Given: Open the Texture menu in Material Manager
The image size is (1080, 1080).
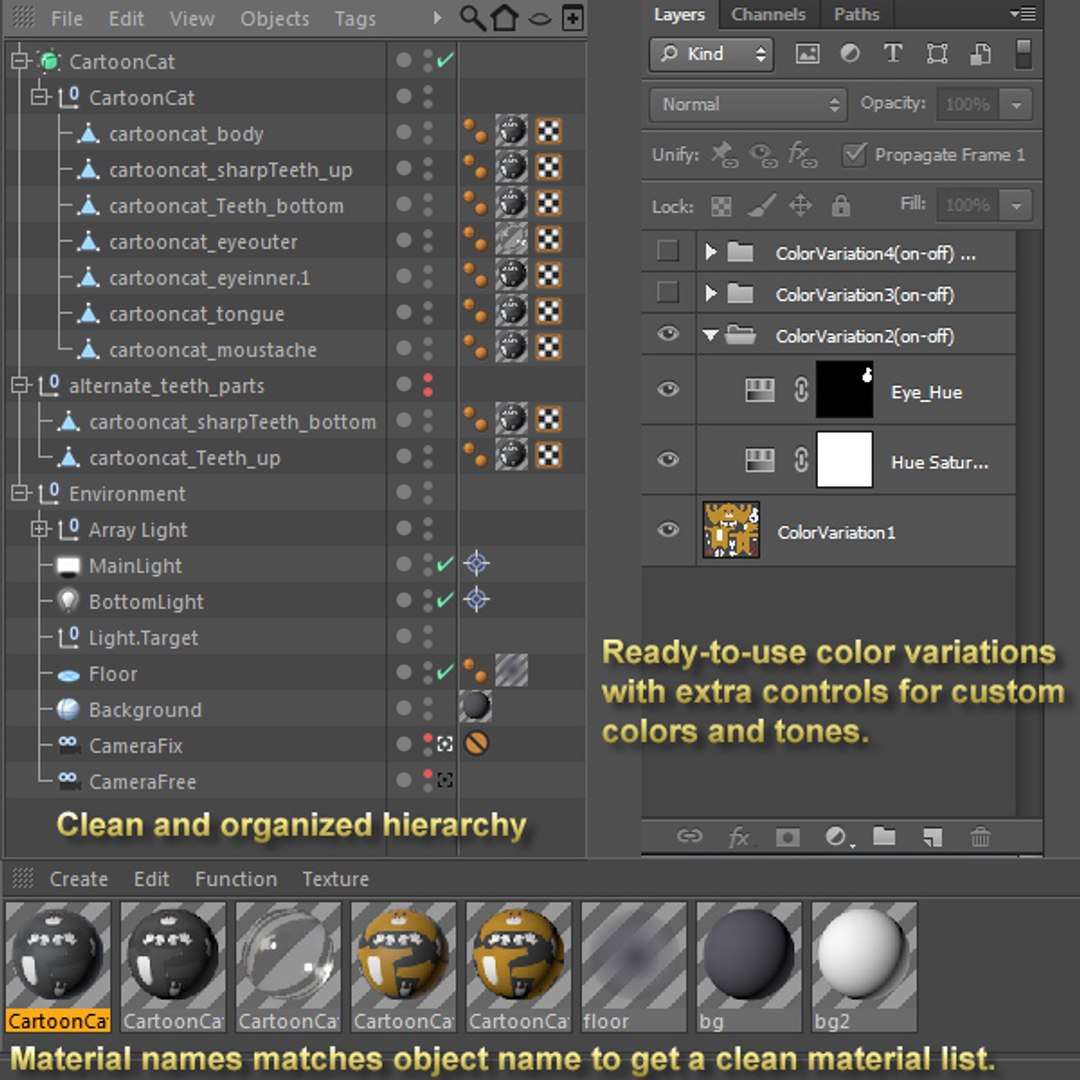Looking at the screenshot, I should [335, 879].
